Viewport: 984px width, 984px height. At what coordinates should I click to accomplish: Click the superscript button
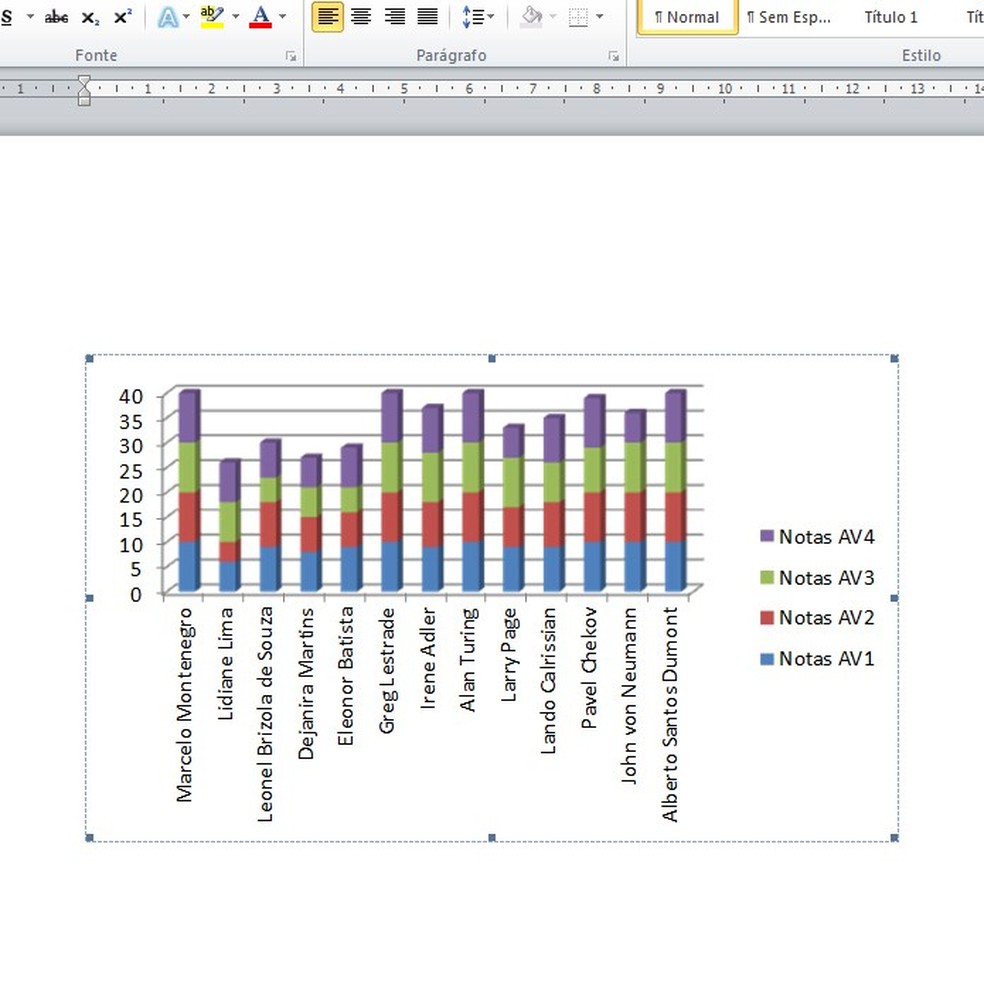point(122,17)
